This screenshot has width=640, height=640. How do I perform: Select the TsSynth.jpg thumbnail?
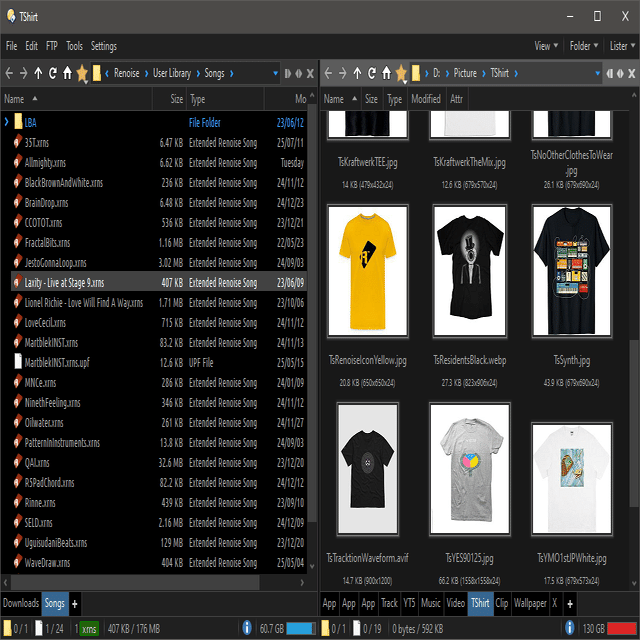[x=571, y=271]
